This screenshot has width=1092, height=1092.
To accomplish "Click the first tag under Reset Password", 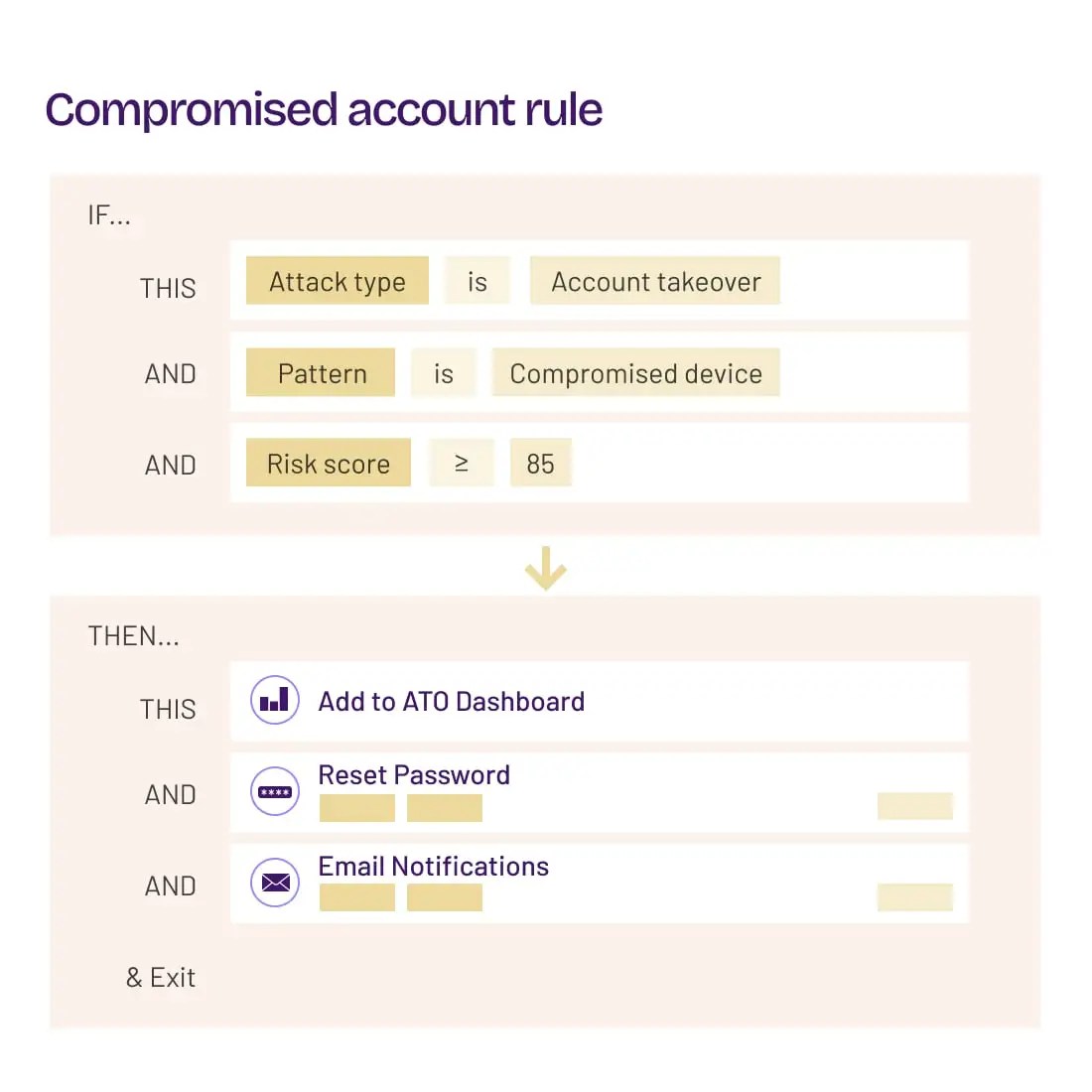I will (357, 808).
